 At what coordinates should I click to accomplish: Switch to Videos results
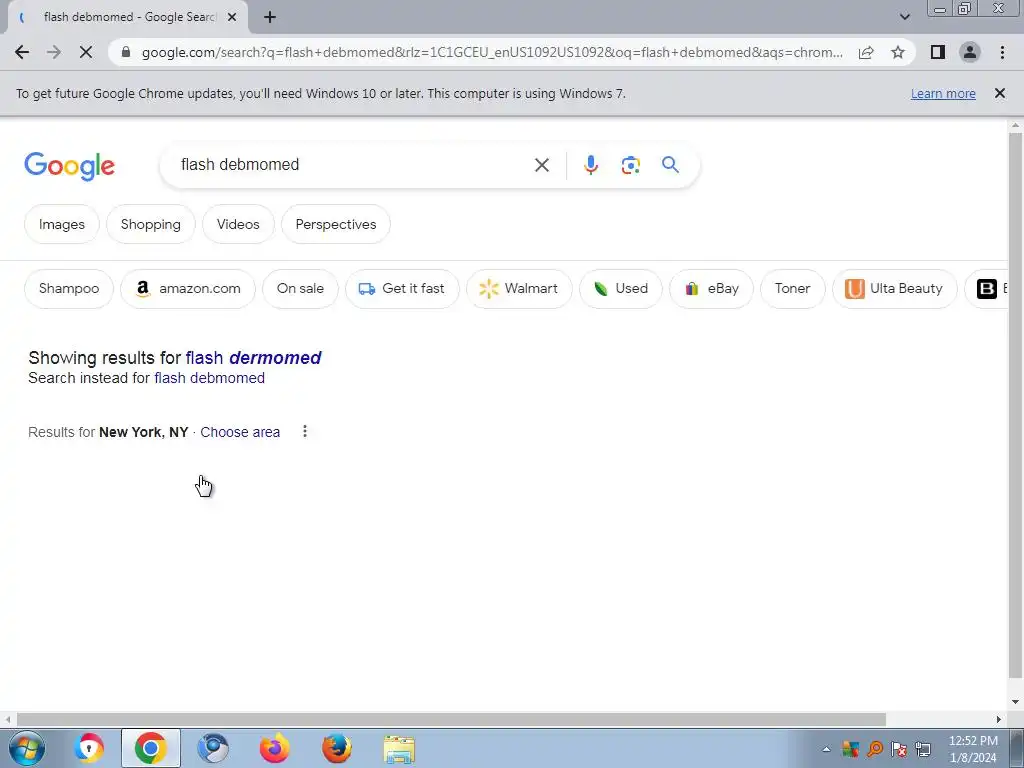pyautogui.click(x=238, y=224)
